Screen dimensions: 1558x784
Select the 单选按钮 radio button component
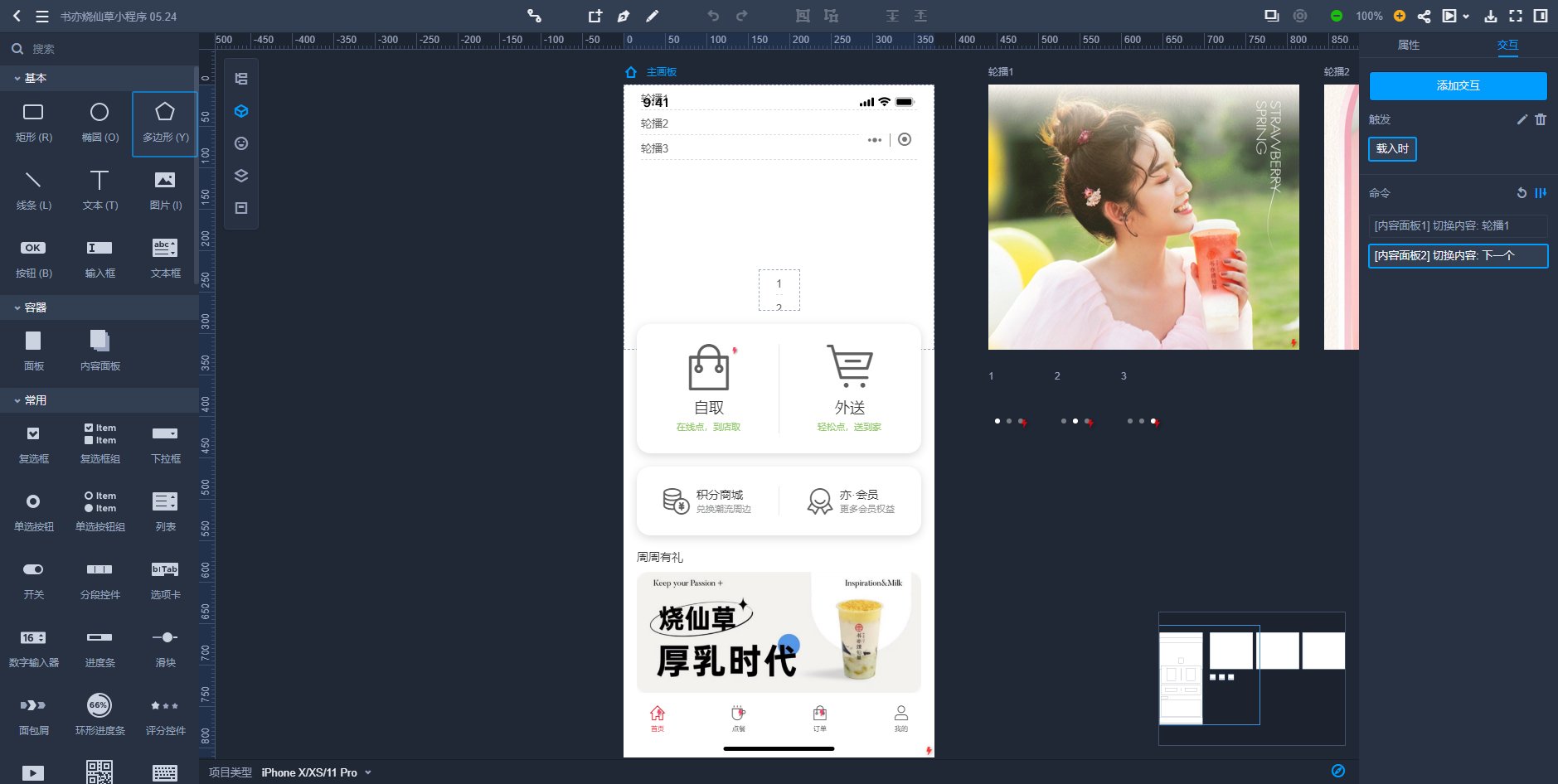point(33,512)
